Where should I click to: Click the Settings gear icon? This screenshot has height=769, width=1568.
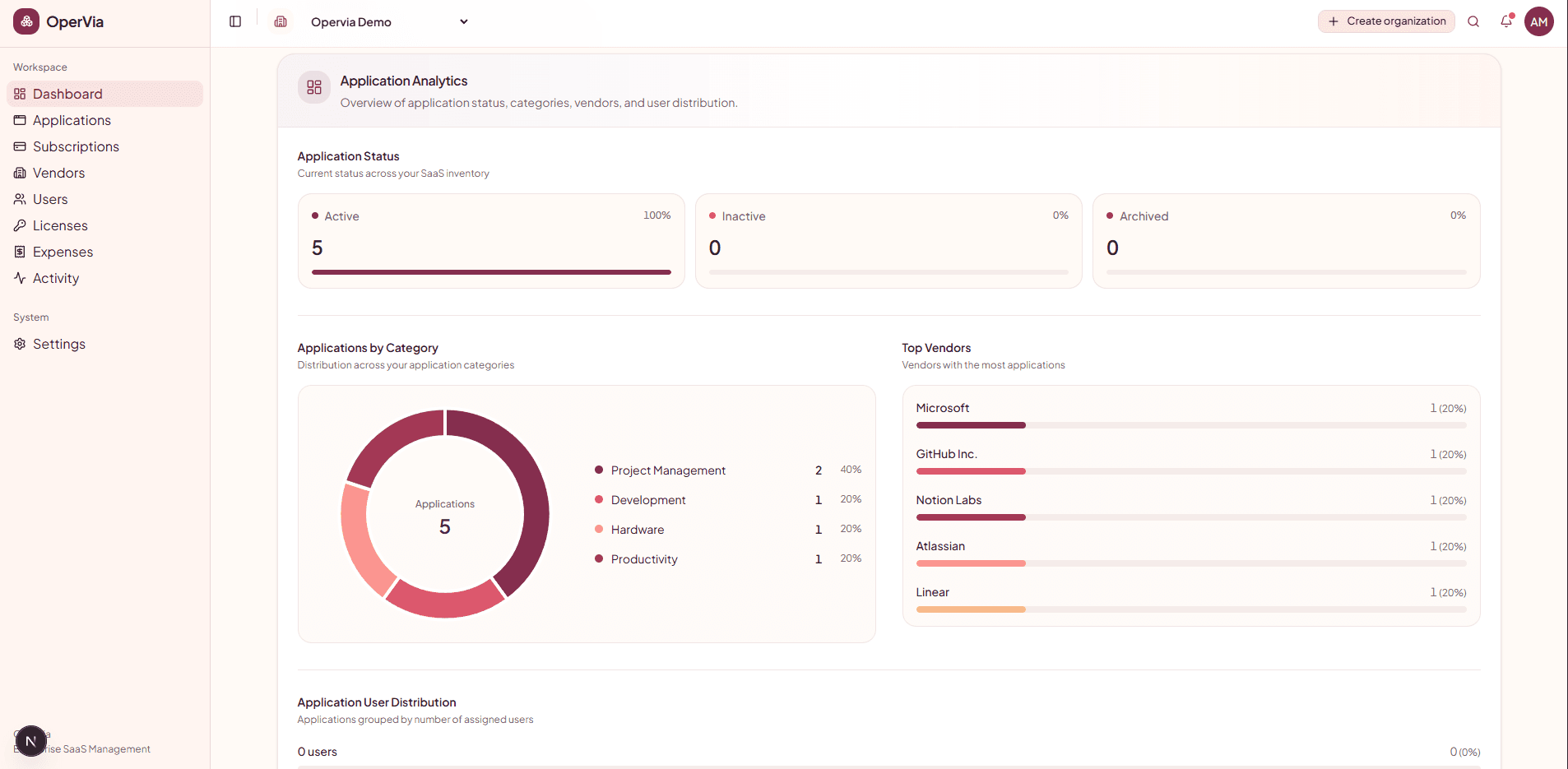(x=20, y=344)
